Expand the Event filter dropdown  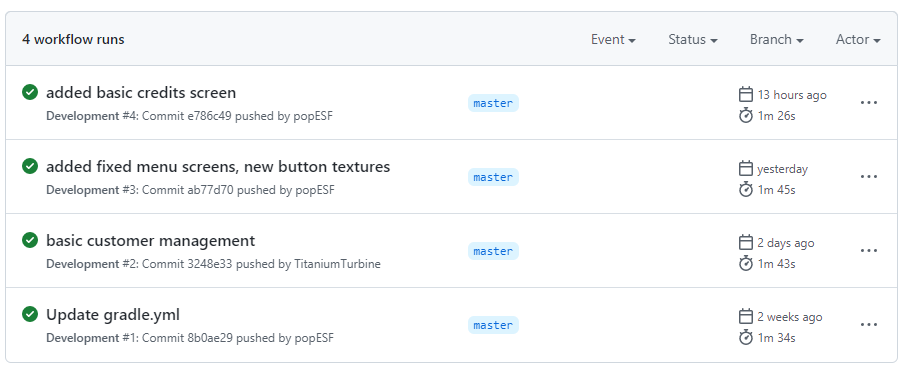[613, 39]
